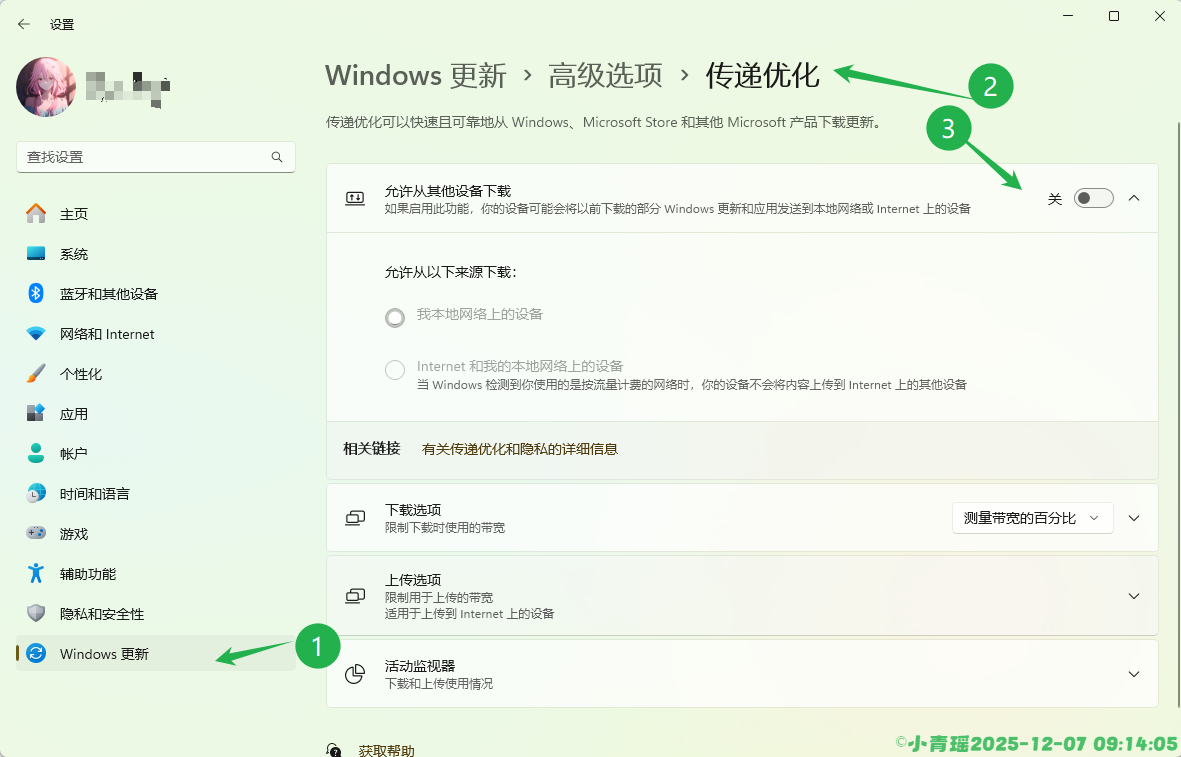
Task: Toggle 允许从其他设备下载 switch on
Action: point(1093,199)
